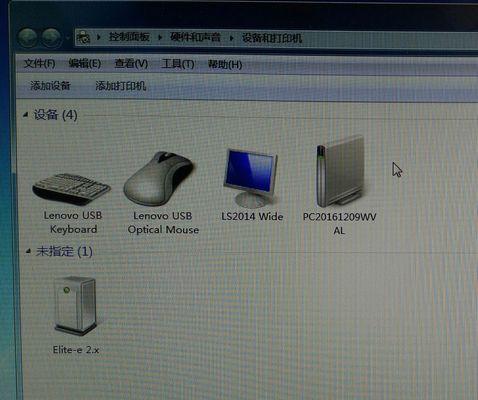Select the PC20161209WVAL computer icon
The image size is (478, 400).
340,171
